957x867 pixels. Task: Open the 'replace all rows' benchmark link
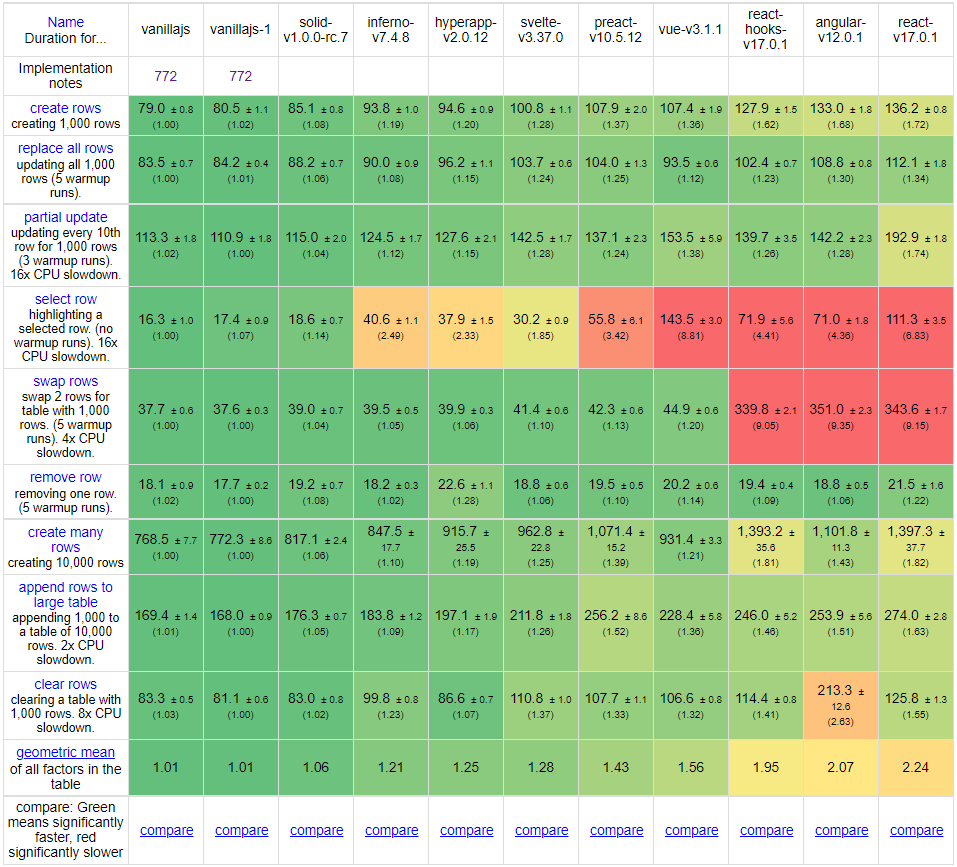[x=65, y=148]
